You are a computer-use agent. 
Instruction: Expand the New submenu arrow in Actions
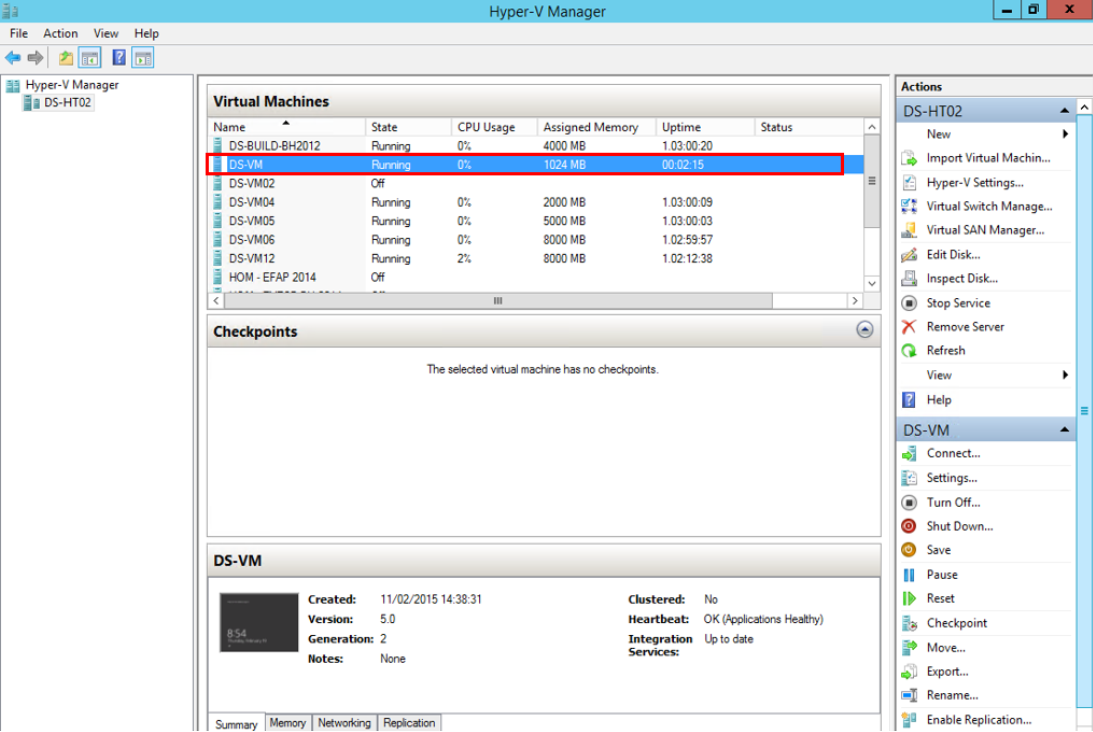click(1065, 134)
